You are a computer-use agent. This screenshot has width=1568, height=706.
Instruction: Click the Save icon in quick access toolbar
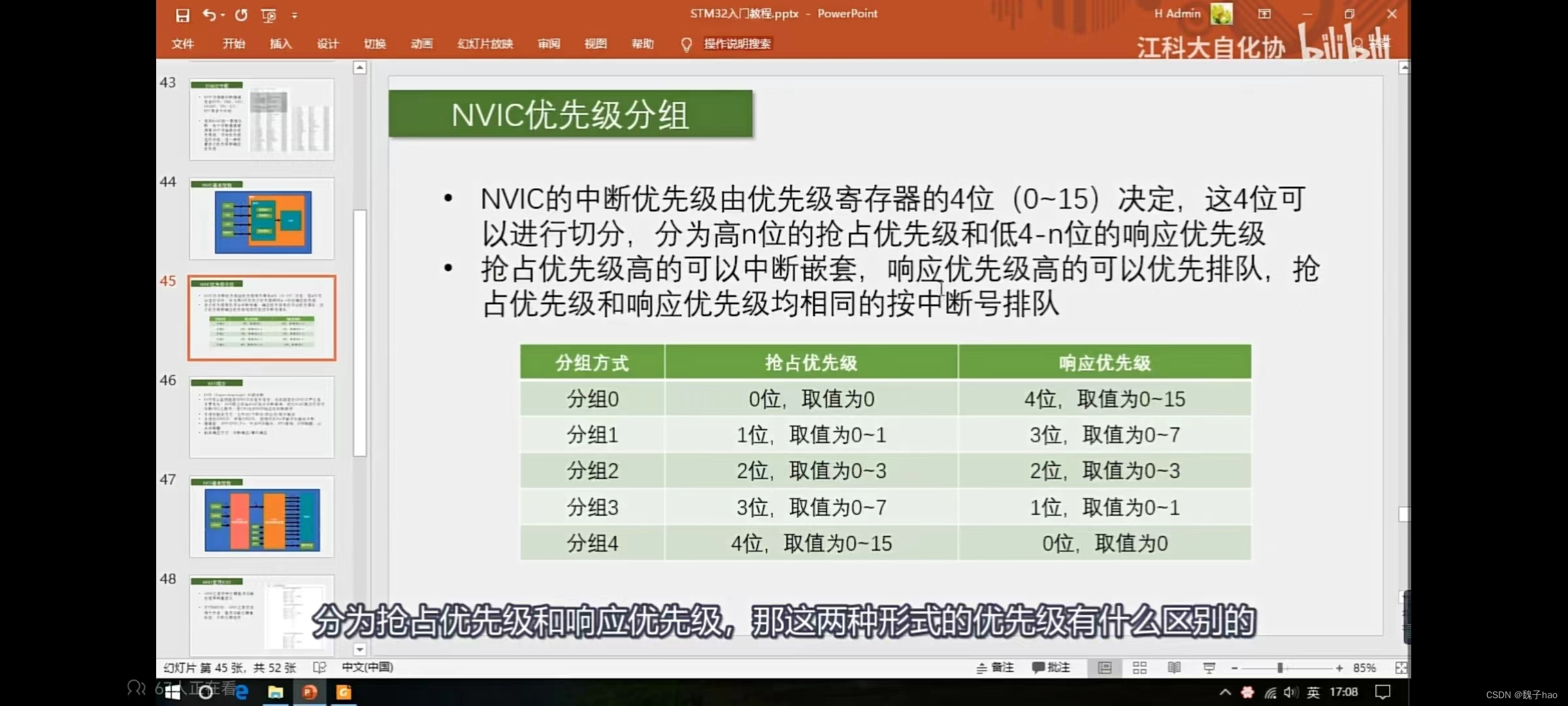pyautogui.click(x=182, y=15)
